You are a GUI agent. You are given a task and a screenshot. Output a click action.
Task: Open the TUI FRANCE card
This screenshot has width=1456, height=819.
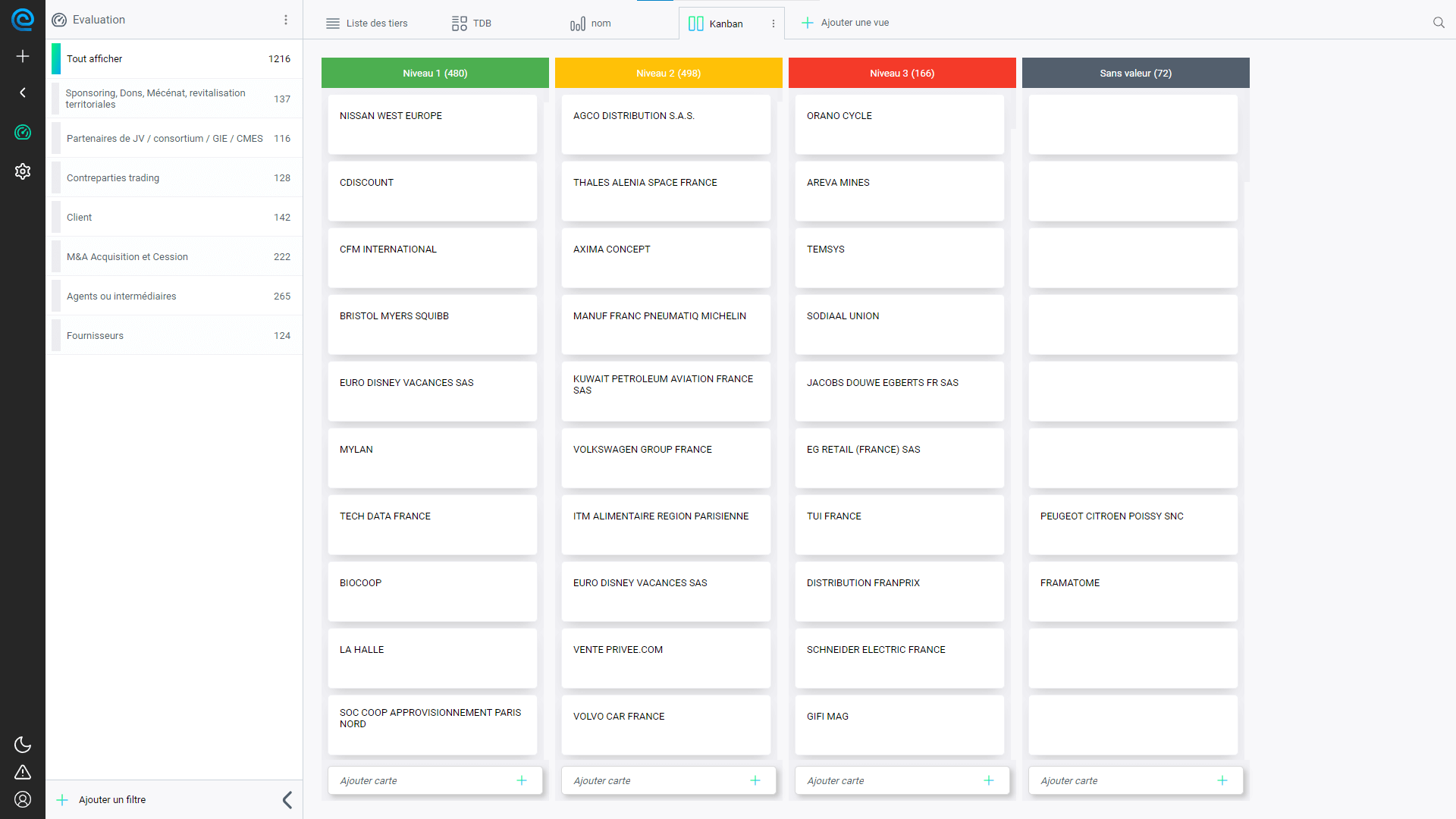[x=899, y=525]
